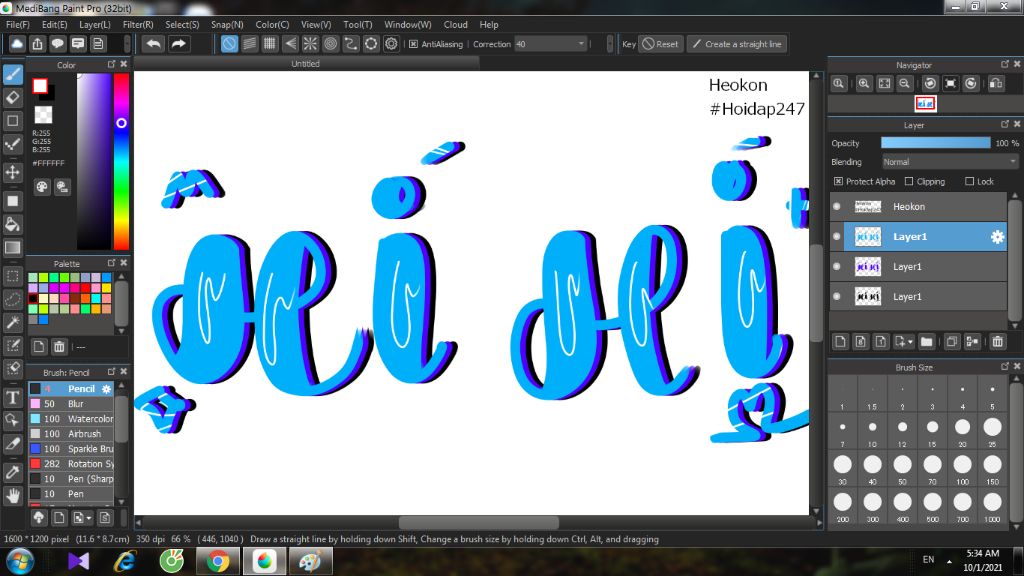1024x576 pixels.
Task: Show the Heokon layer visibility dot
Action: tap(836, 207)
